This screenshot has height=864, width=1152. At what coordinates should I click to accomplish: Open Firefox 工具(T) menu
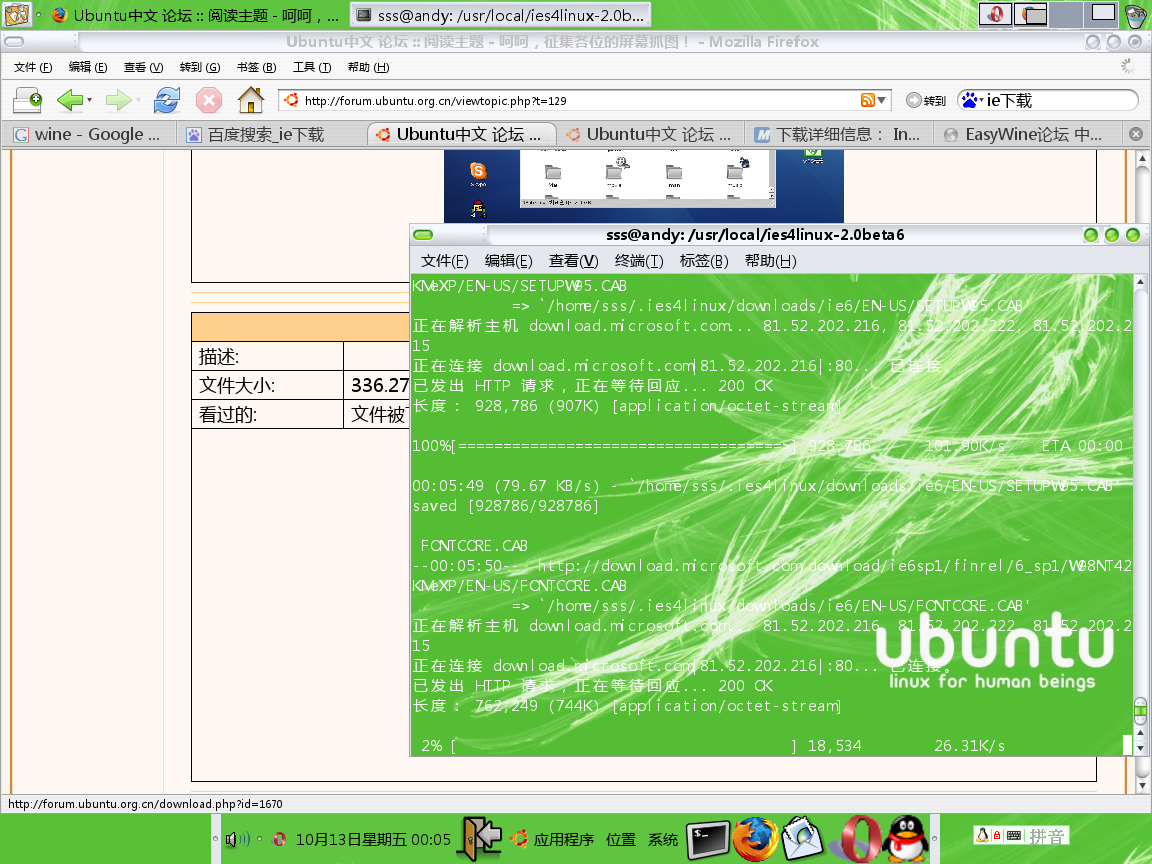point(312,67)
